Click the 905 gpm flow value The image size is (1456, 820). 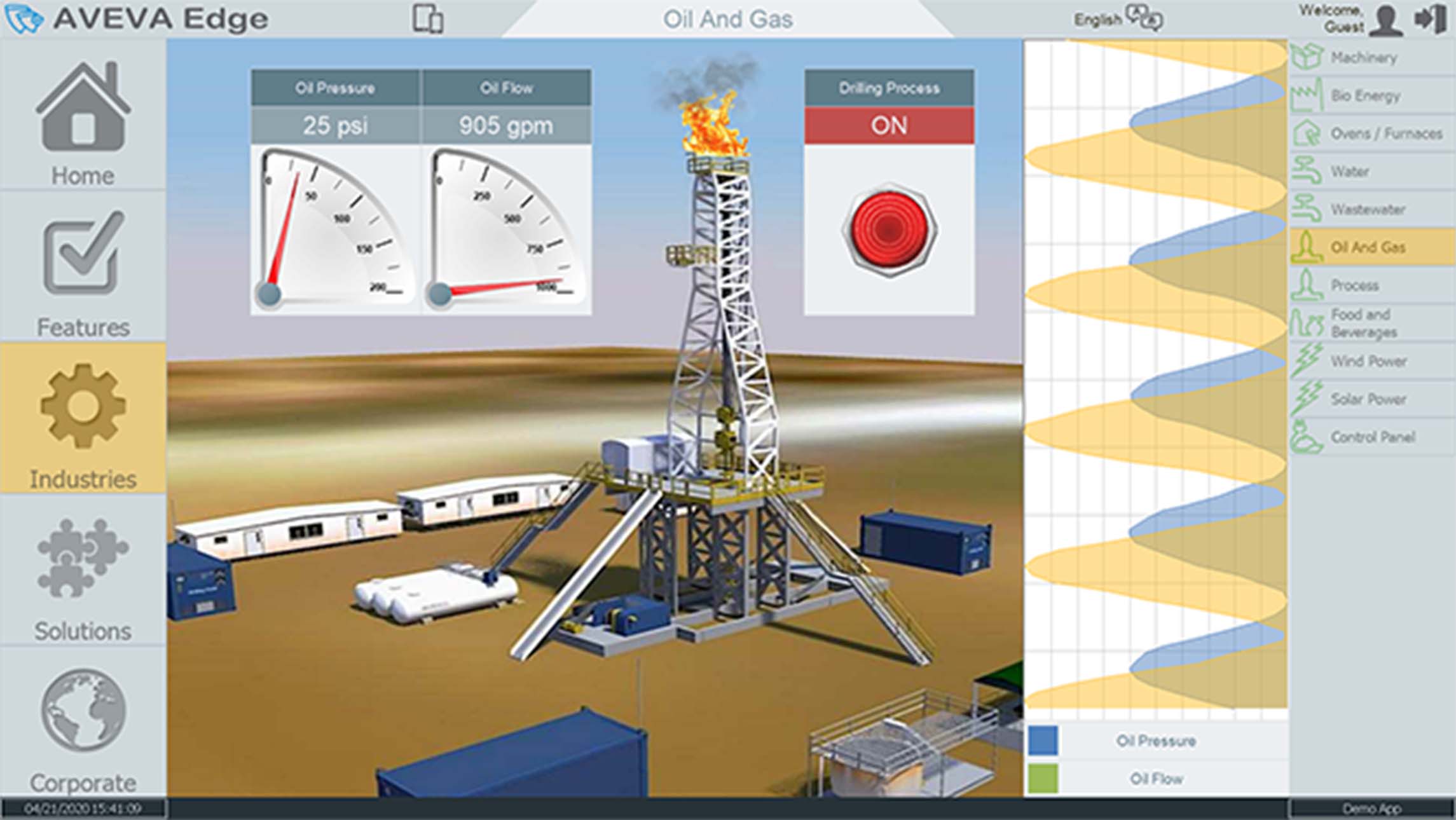pos(506,125)
